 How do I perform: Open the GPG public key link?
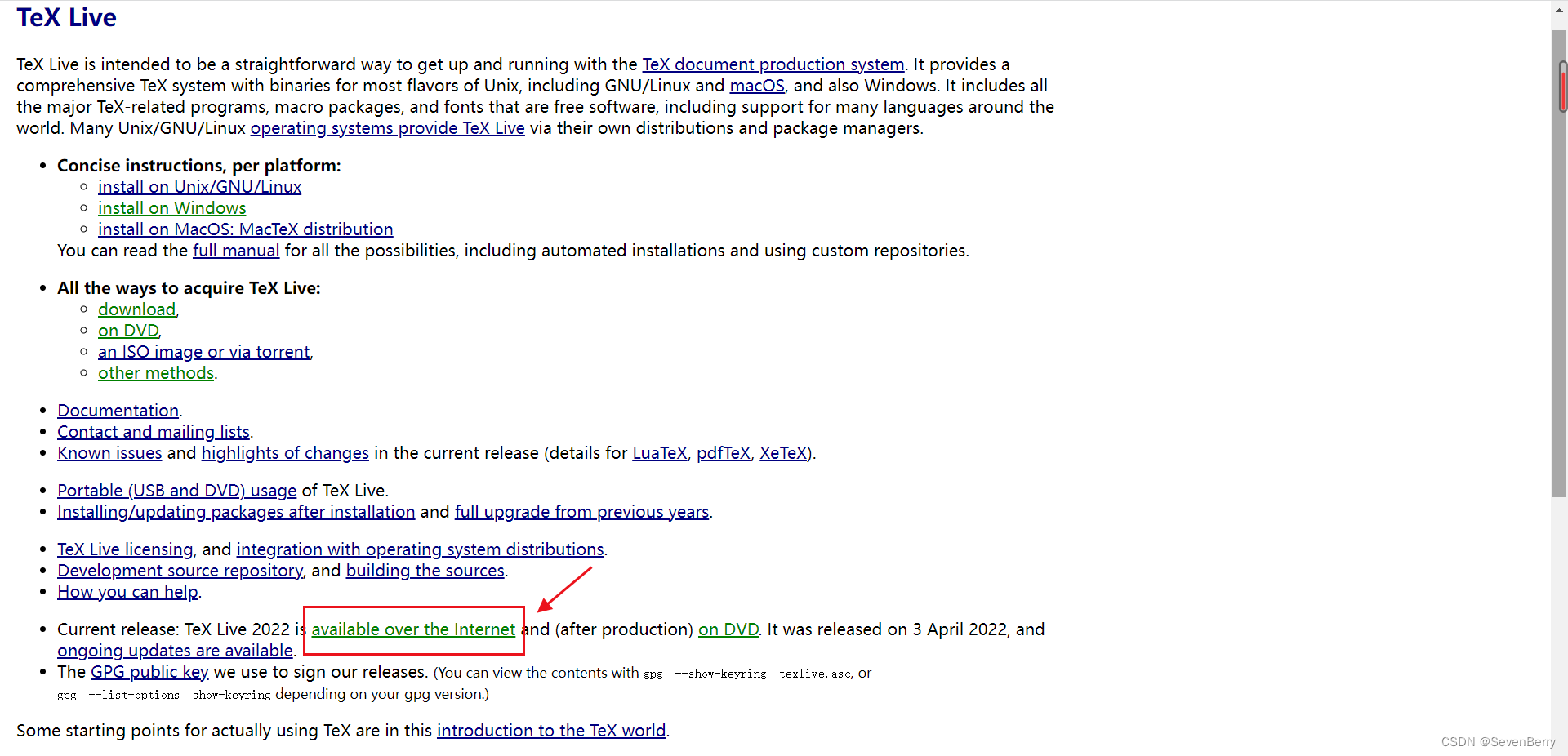coord(149,672)
